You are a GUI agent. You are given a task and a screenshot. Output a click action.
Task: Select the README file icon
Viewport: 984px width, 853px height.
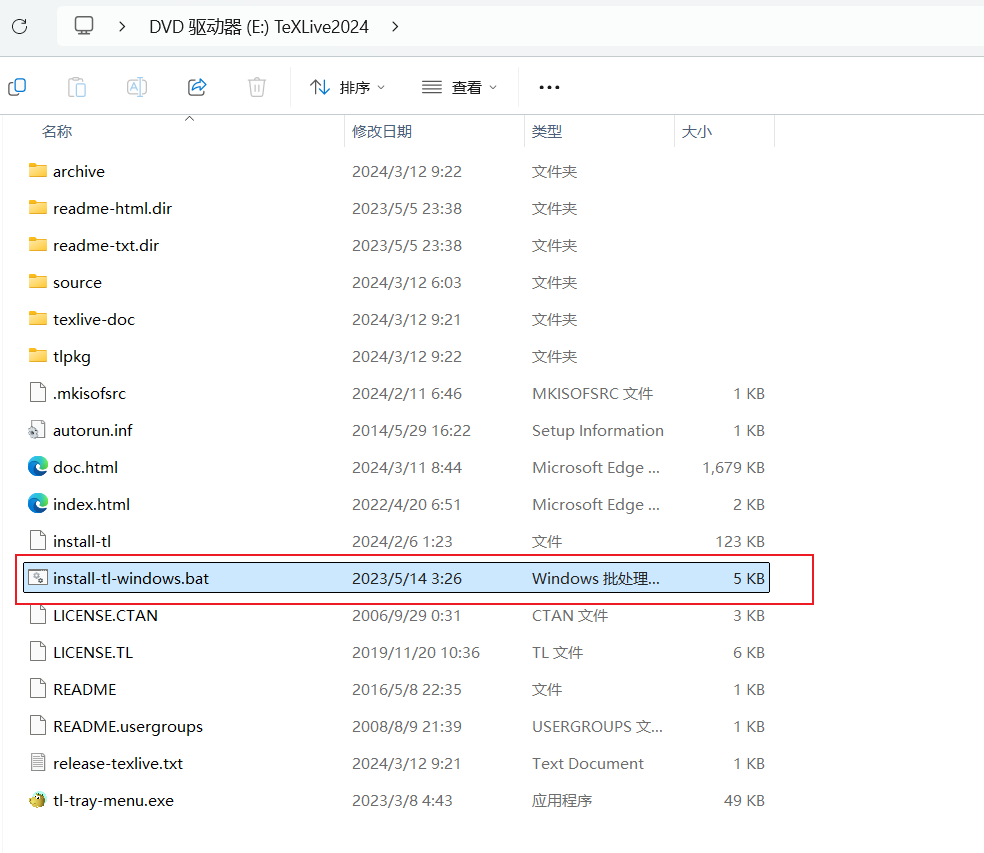point(38,689)
